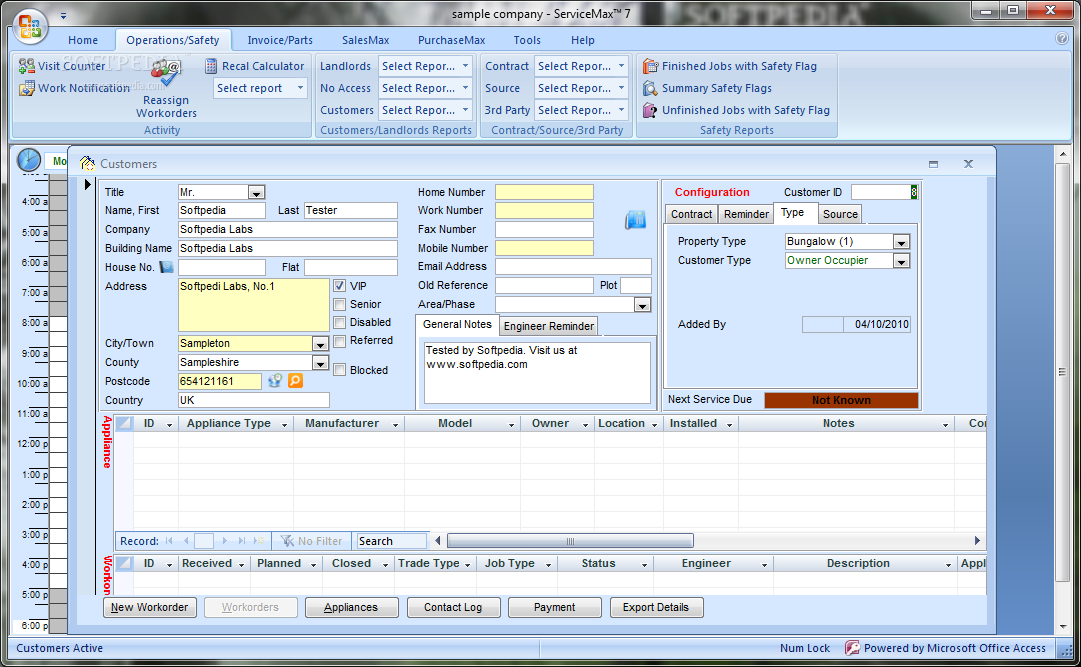The height and width of the screenshot is (667, 1081).
Task: Click the clock icon in the scheduler
Action: (x=29, y=160)
